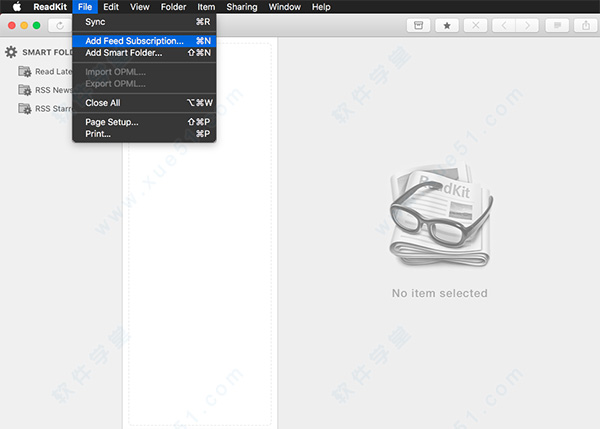The image size is (600, 429).
Task: Open the share toolbar button
Action: coord(586,26)
